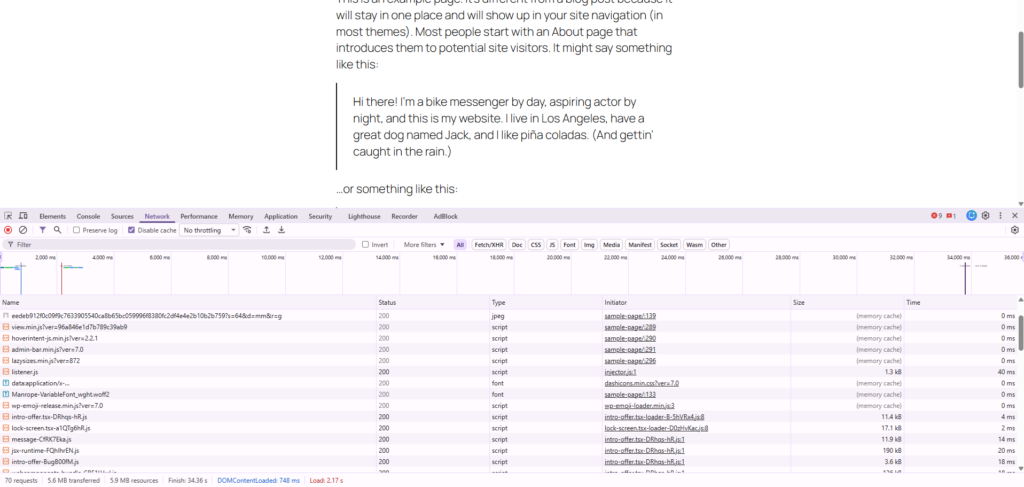Filter requests by CSS type
1024x487 pixels.
(x=536, y=245)
